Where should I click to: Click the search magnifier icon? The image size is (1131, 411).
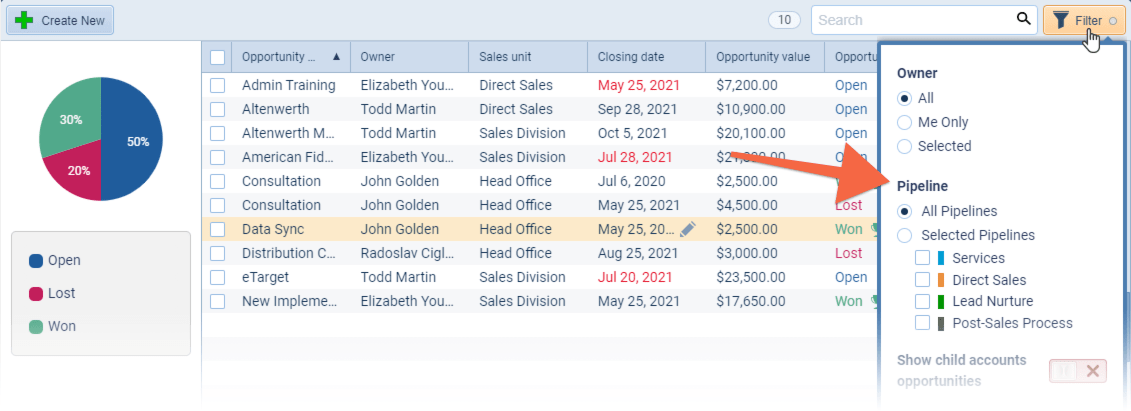click(x=1023, y=19)
